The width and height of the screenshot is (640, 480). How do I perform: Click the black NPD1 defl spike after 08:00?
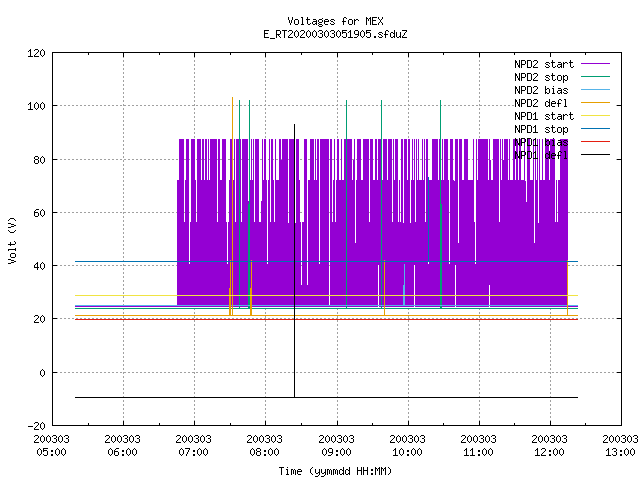(294, 261)
